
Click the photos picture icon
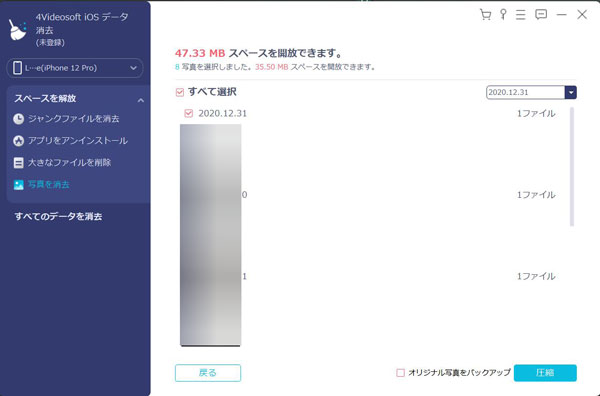(18, 185)
